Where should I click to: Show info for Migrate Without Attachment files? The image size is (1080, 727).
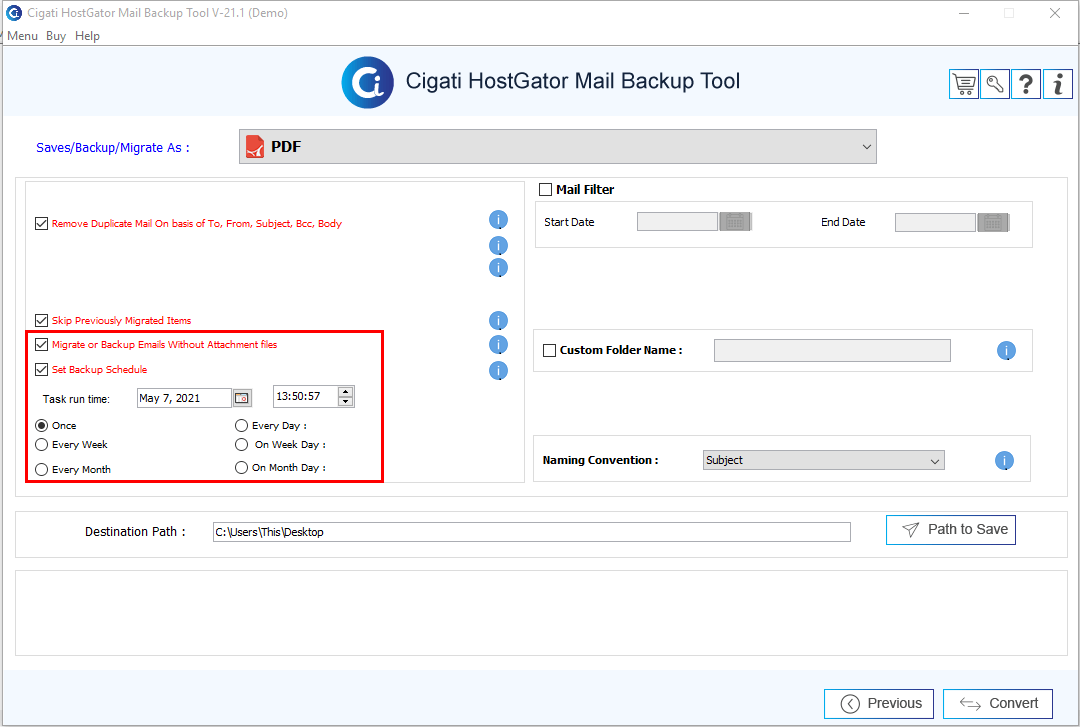(x=498, y=345)
